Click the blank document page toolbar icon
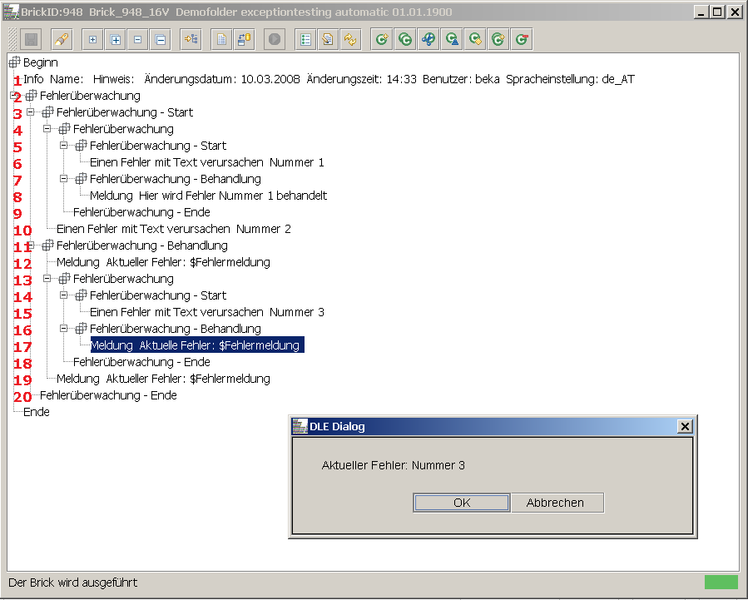Image resolution: width=748 pixels, height=600 pixels. coord(221,39)
